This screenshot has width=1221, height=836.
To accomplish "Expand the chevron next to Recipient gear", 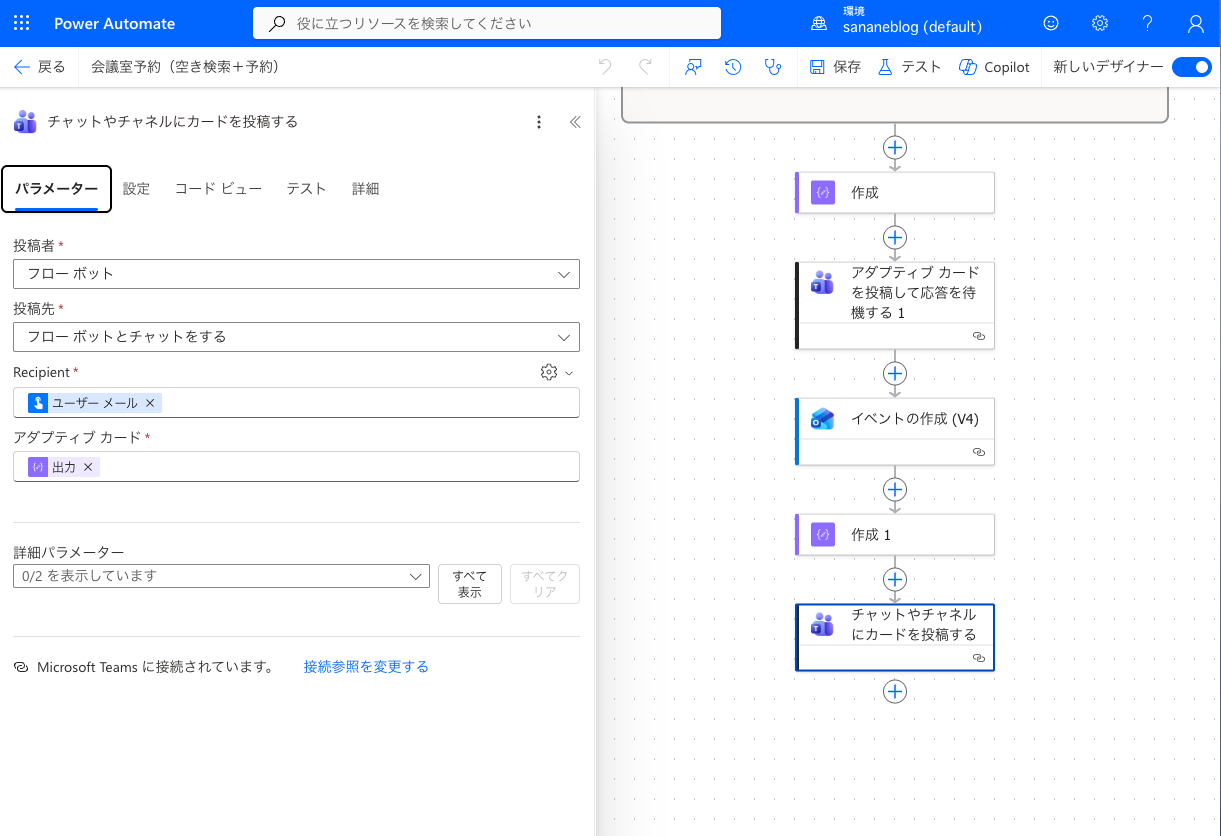I will click(x=570, y=373).
